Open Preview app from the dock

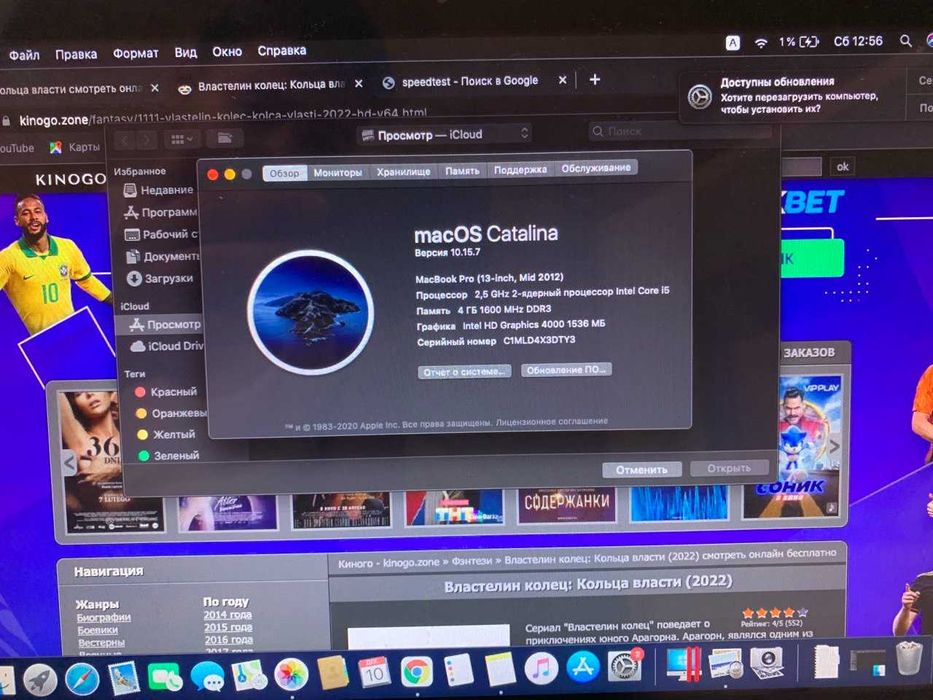(725, 662)
